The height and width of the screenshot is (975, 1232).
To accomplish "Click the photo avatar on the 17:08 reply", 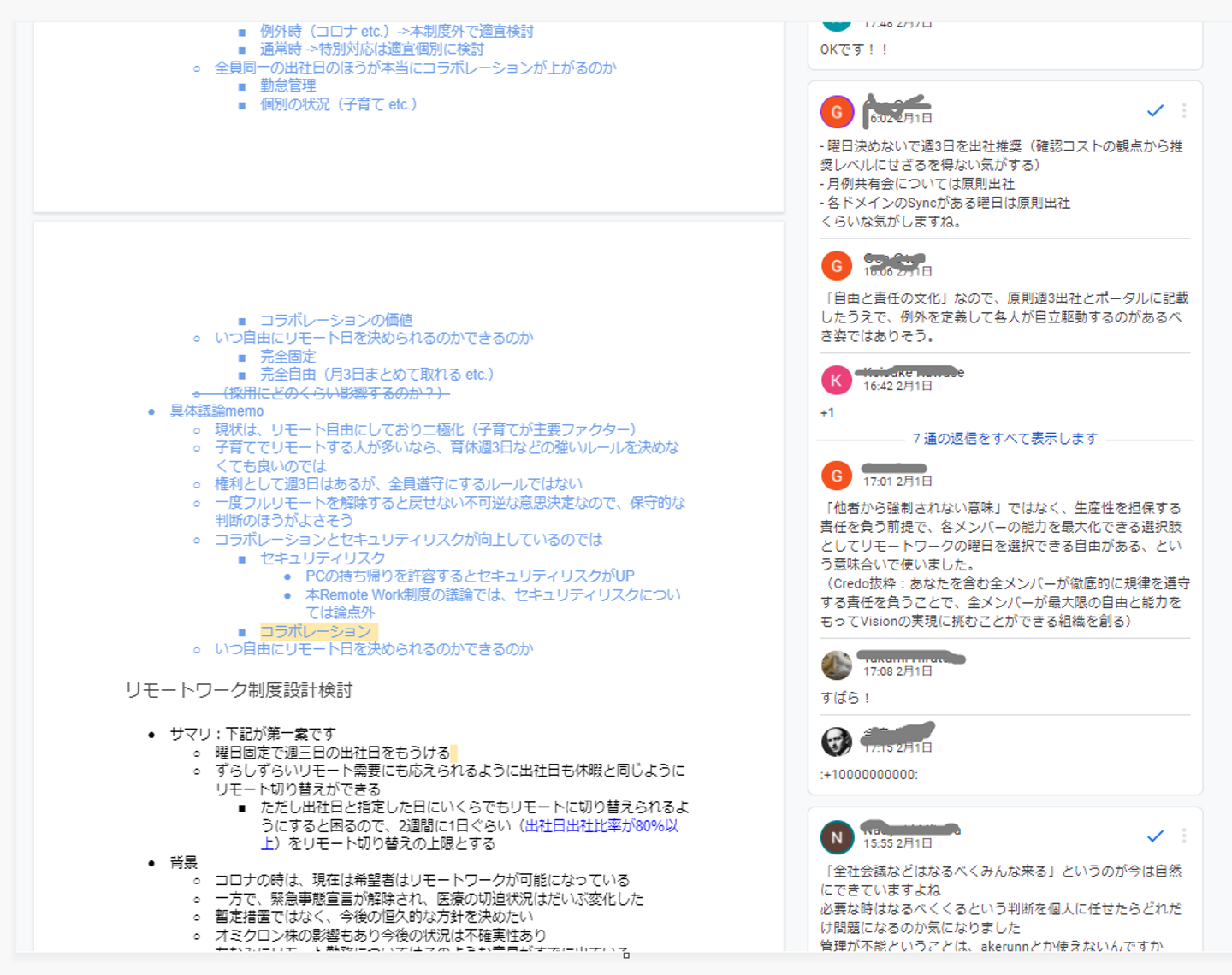I will 837,665.
